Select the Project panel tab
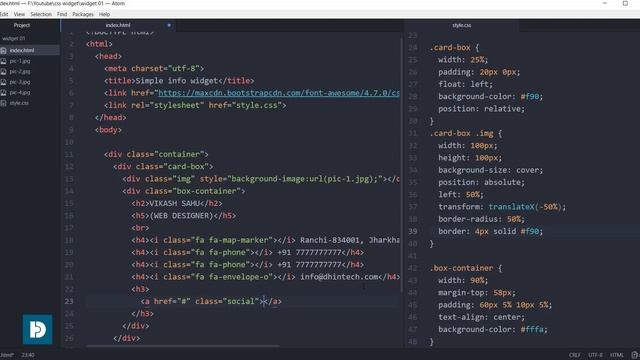This screenshot has height=360, width=640. pos(22,25)
